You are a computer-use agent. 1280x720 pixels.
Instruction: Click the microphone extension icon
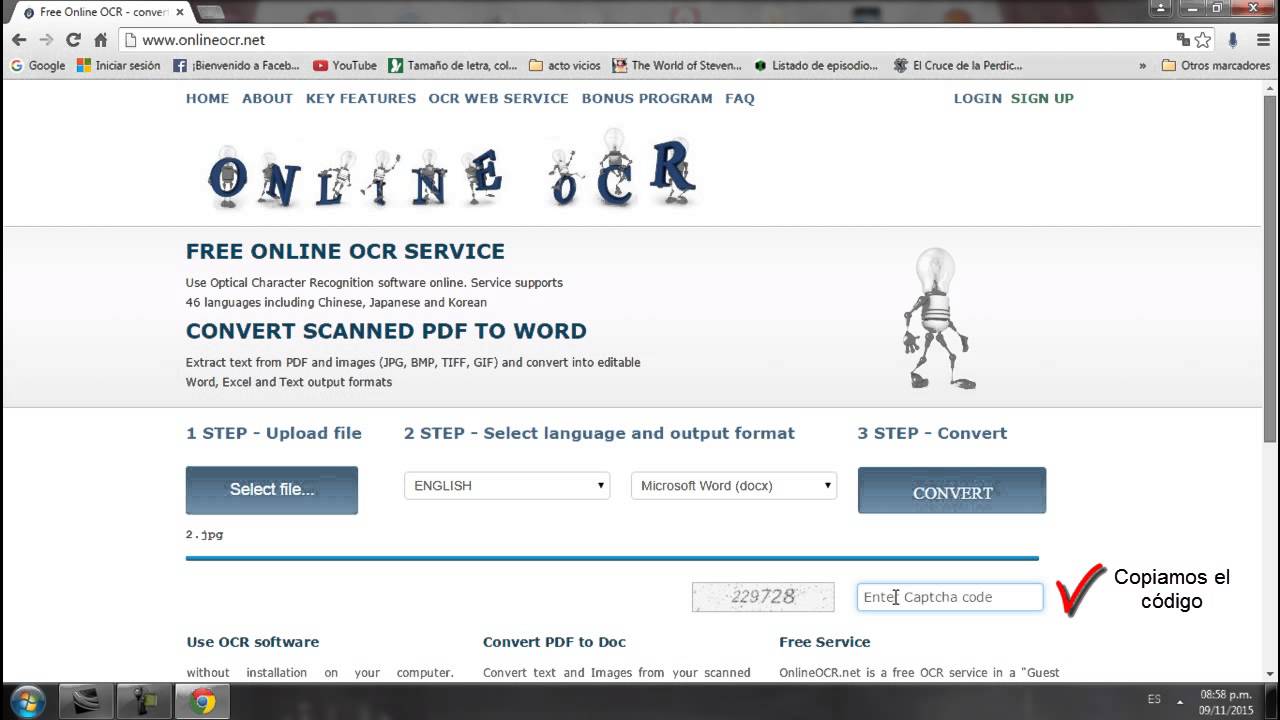[1233, 40]
